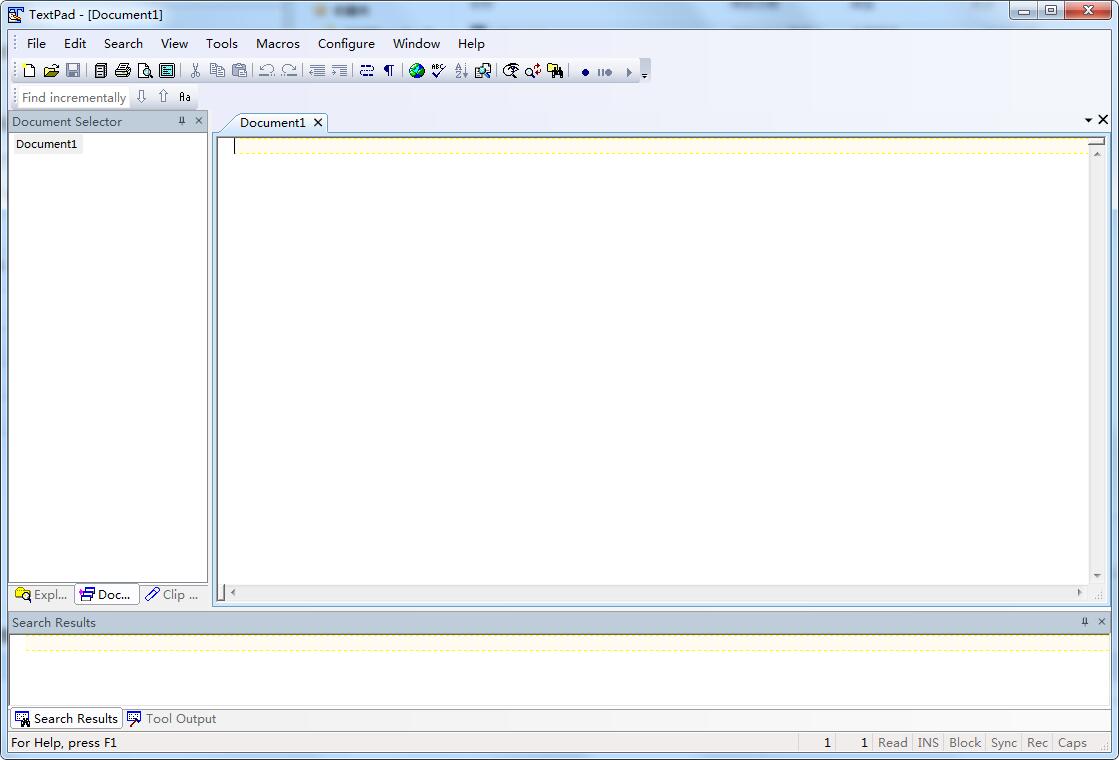1119x760 pixels.
Task: Open View in Web Browser globe icon
Action: coord(417,71)
